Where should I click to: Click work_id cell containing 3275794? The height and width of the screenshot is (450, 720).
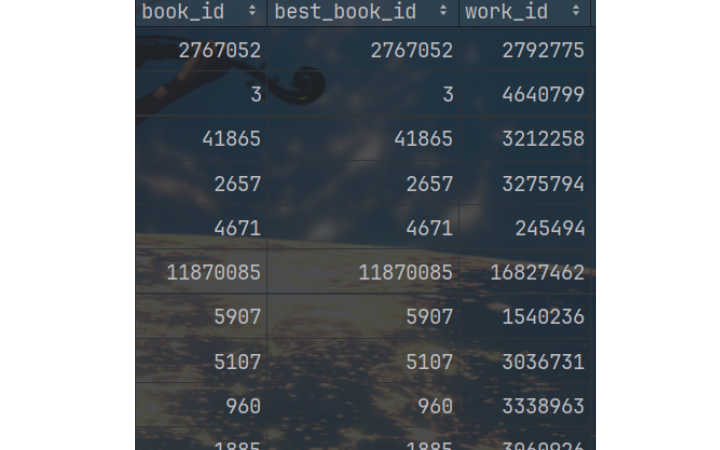coord(542,184)
